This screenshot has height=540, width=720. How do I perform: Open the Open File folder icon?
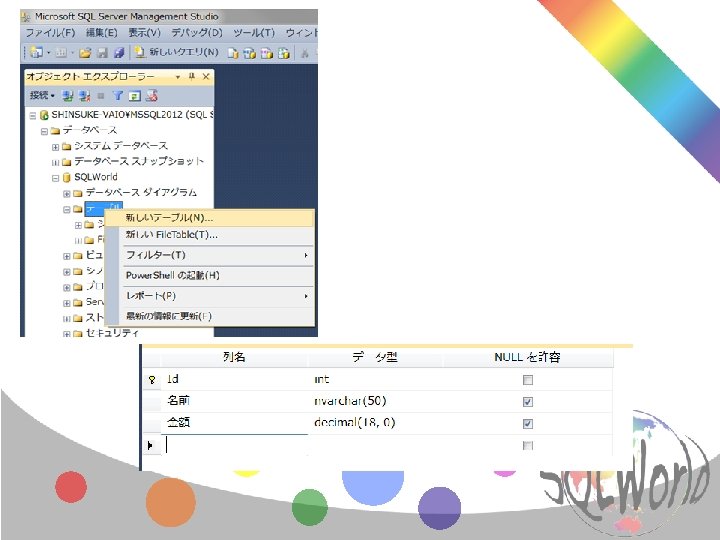click(x=85, y=53)
